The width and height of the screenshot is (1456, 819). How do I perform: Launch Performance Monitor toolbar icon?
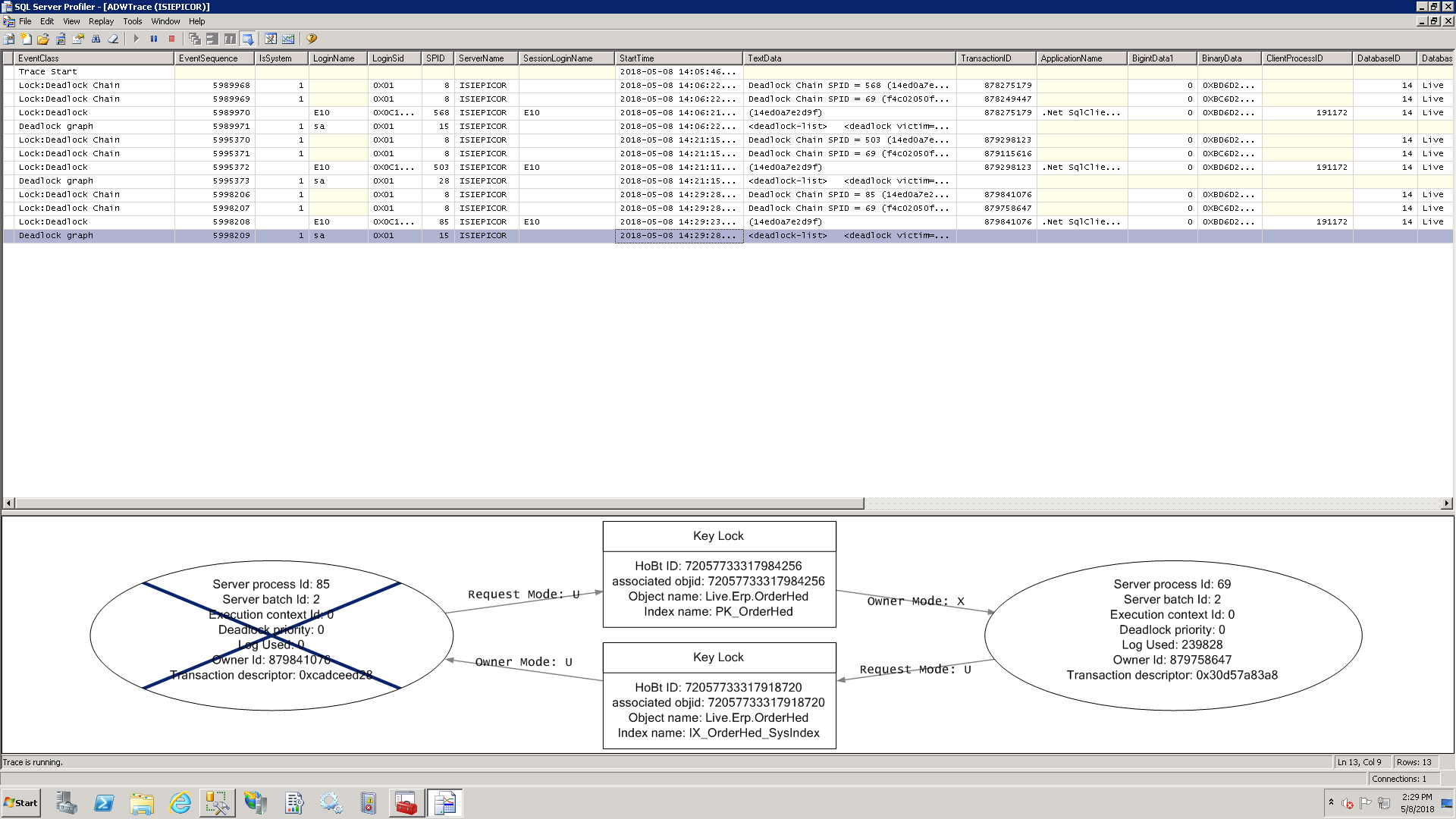point(288,39)
